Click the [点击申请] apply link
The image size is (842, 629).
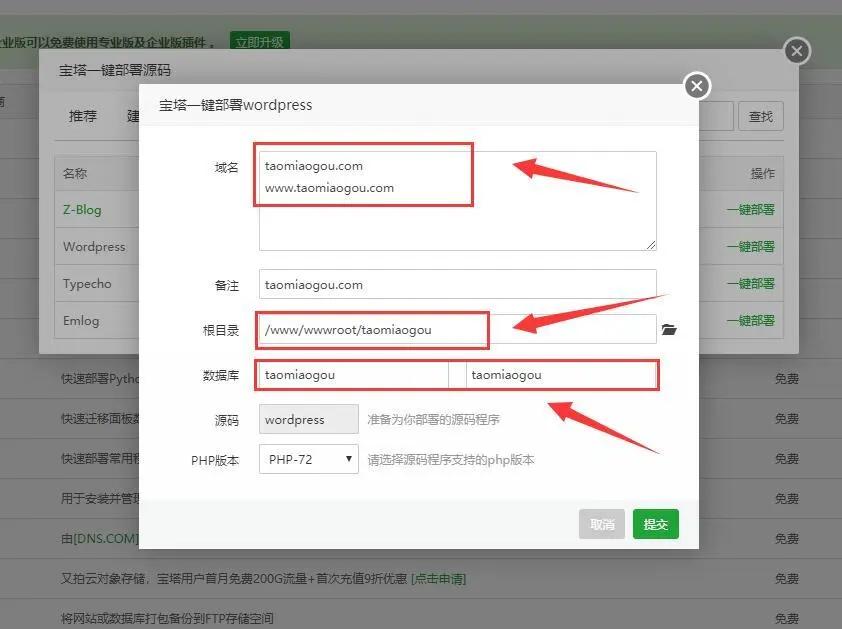(439, 579)
